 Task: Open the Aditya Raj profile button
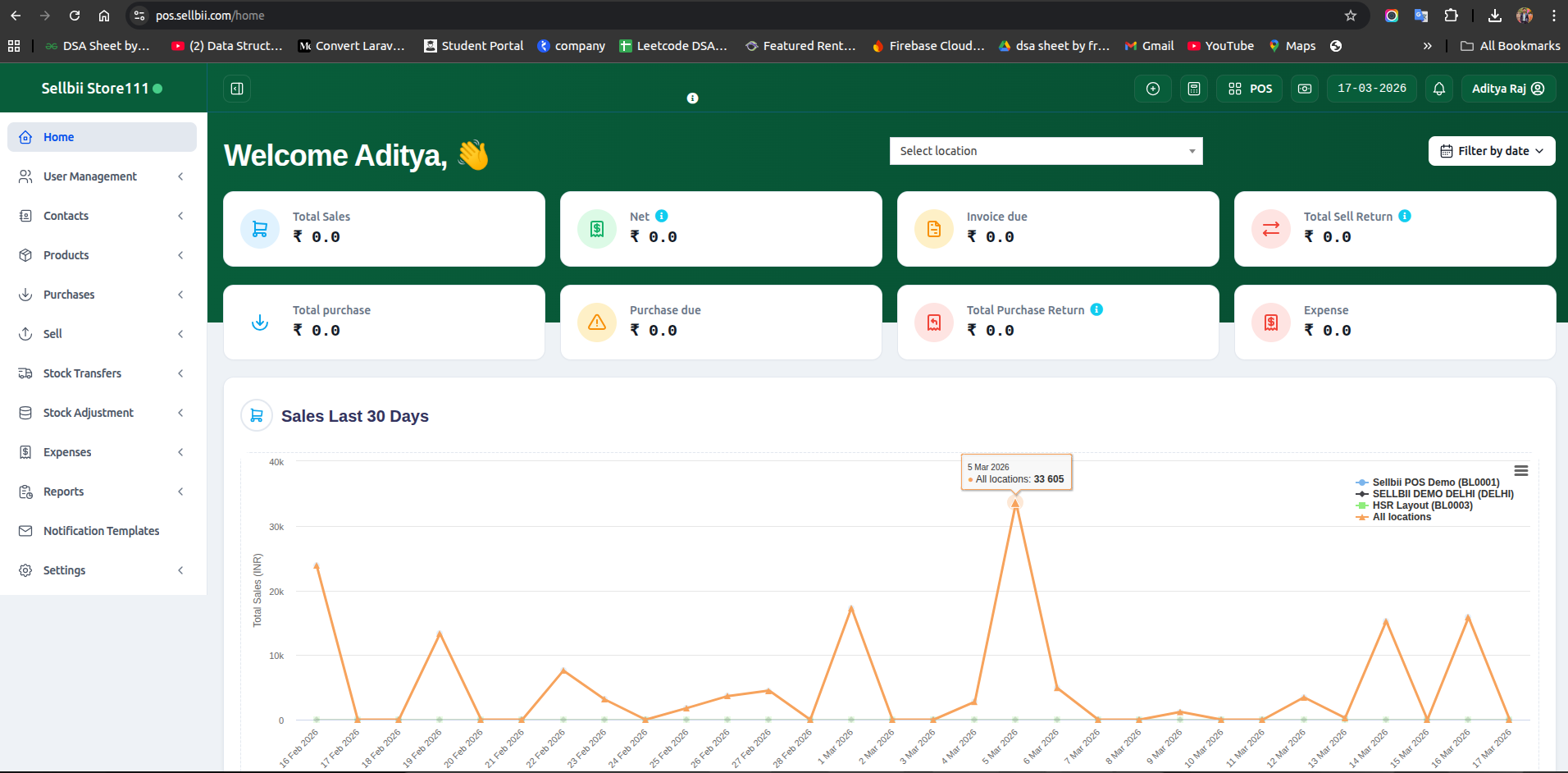pyautogui.click(x=1507, y=89)
